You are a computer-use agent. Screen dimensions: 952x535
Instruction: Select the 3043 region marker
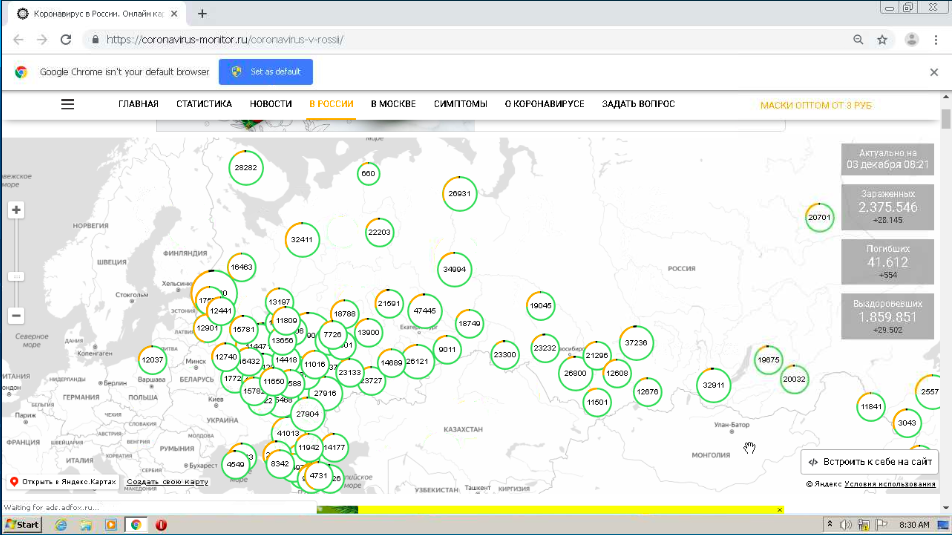coord(907,423)
